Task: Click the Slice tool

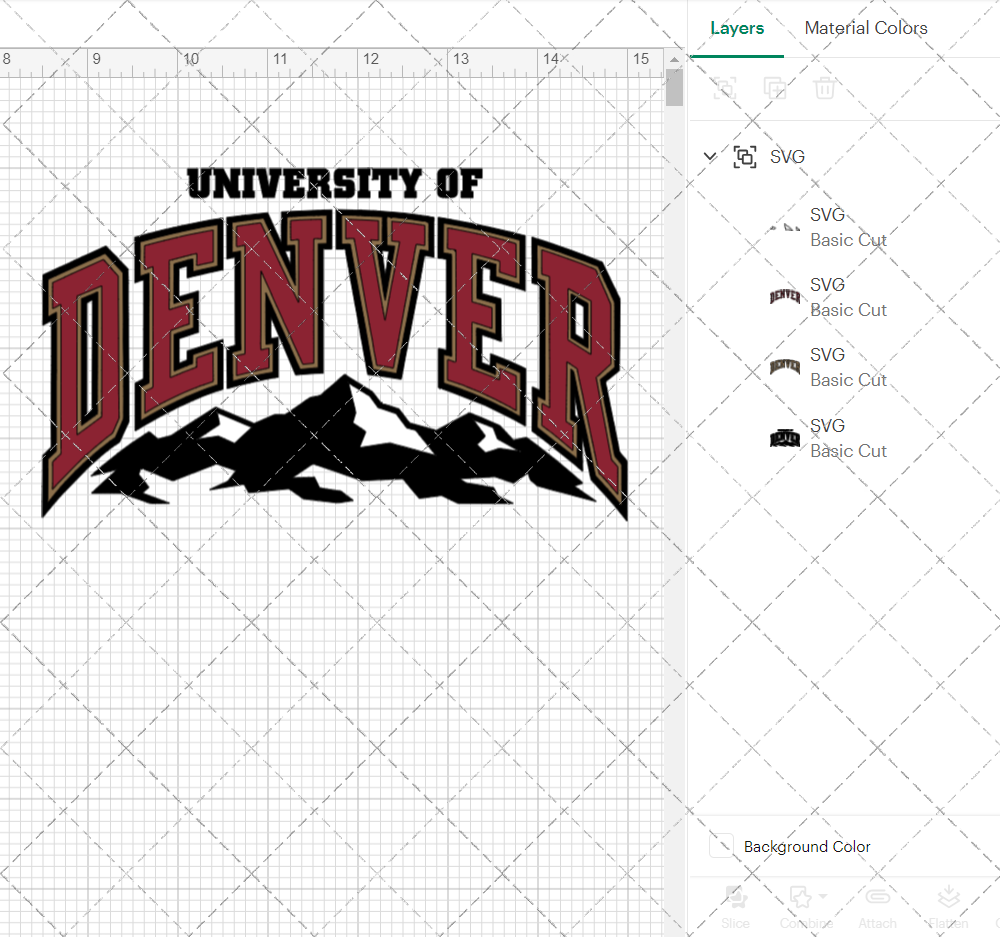Action: pyautogui.click(x=735, y=906)
